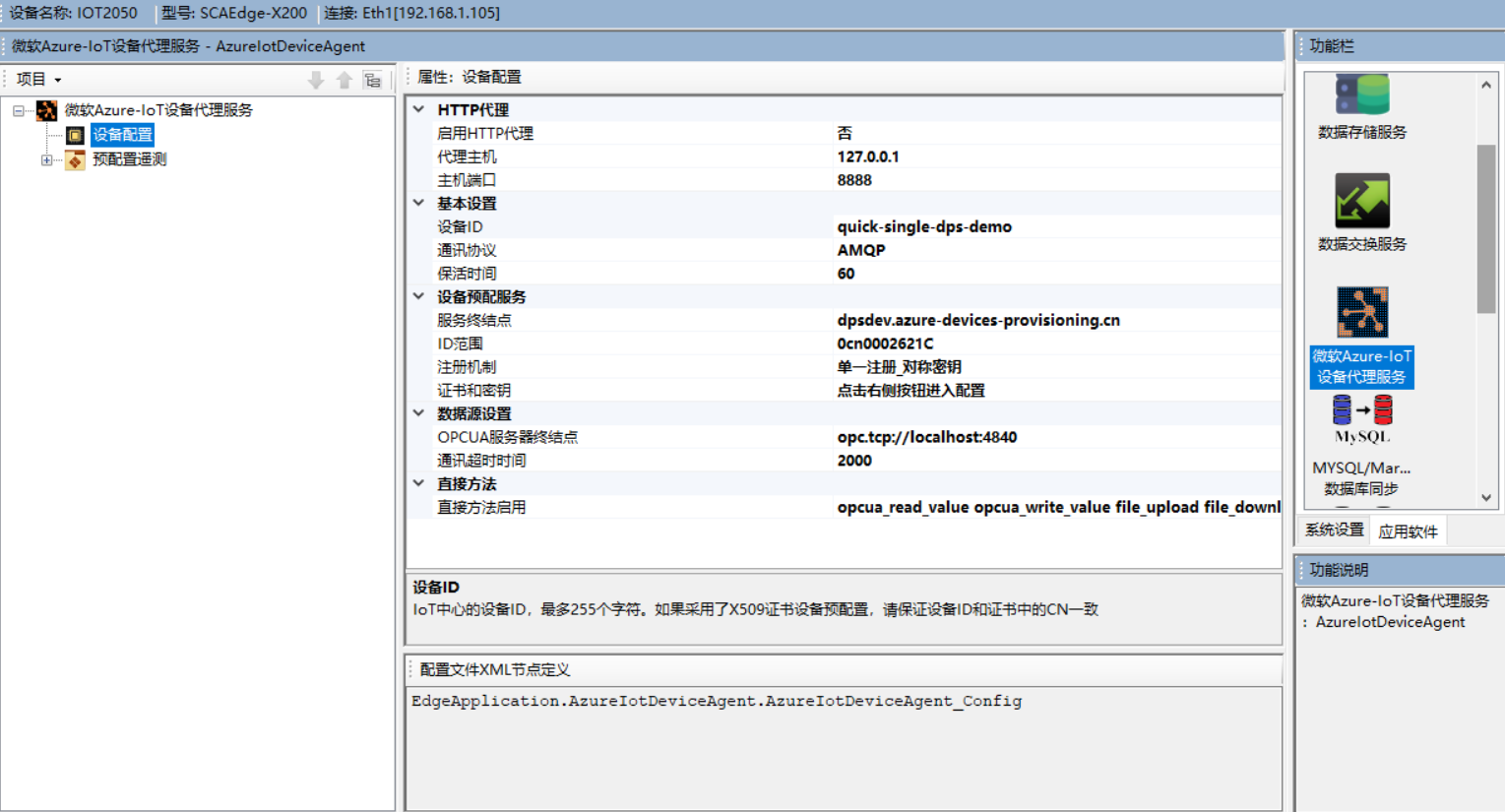Click the 型号: SCAEdge-X200 status text
The width and height of the screenshot is (1505, 812).
[x=234, y=13]
